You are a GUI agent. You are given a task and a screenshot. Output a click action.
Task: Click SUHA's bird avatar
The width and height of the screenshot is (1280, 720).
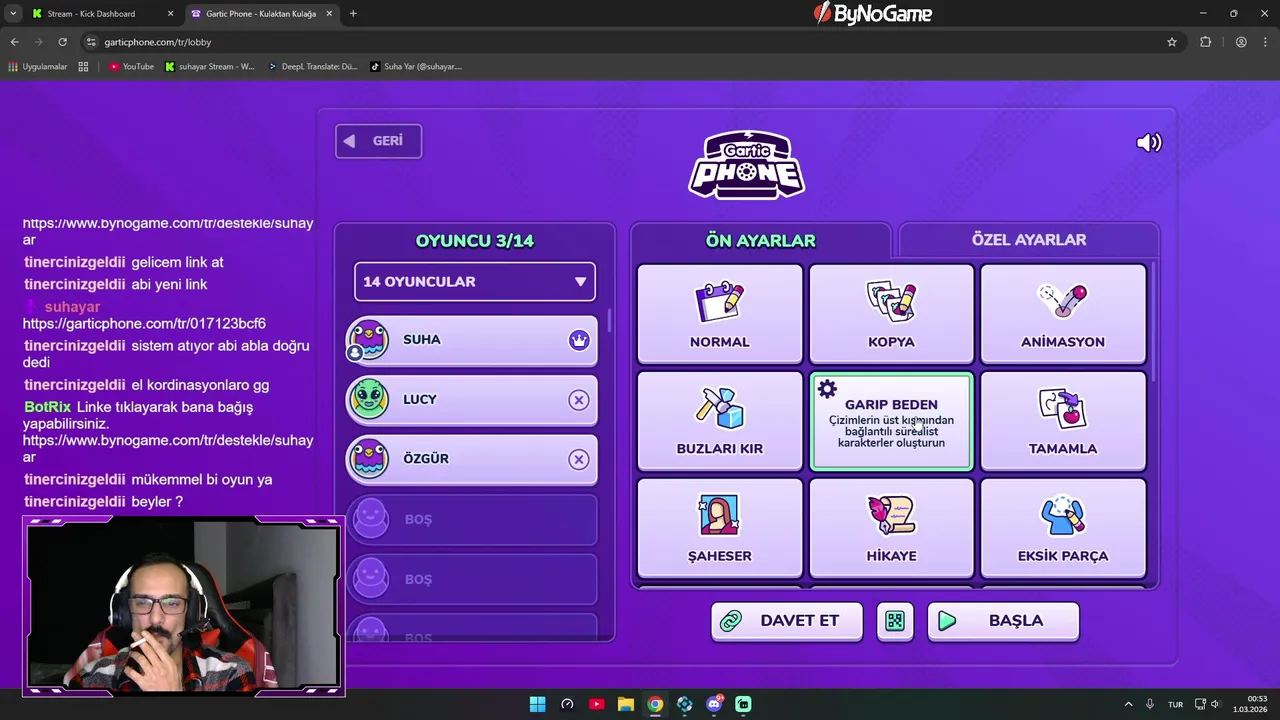368,340
